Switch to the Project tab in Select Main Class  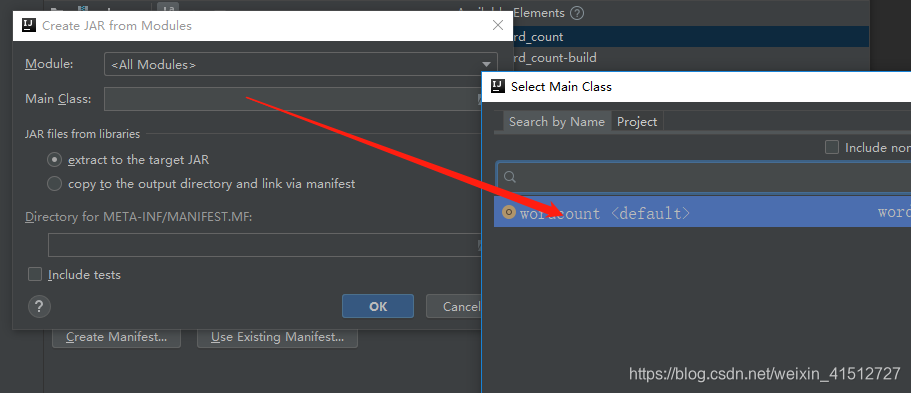(637, 122)
